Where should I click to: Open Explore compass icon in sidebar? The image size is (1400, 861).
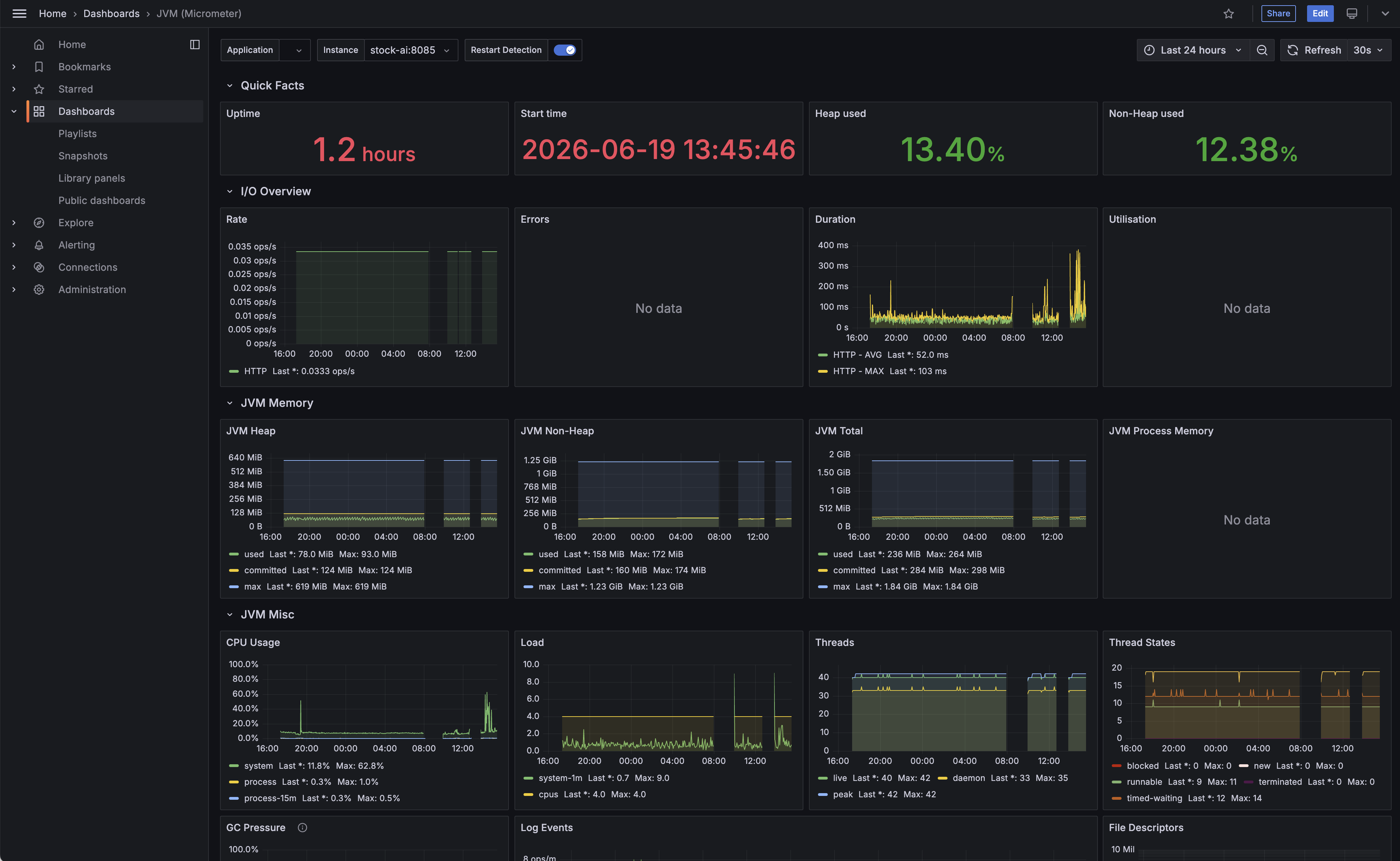[39, 223]
